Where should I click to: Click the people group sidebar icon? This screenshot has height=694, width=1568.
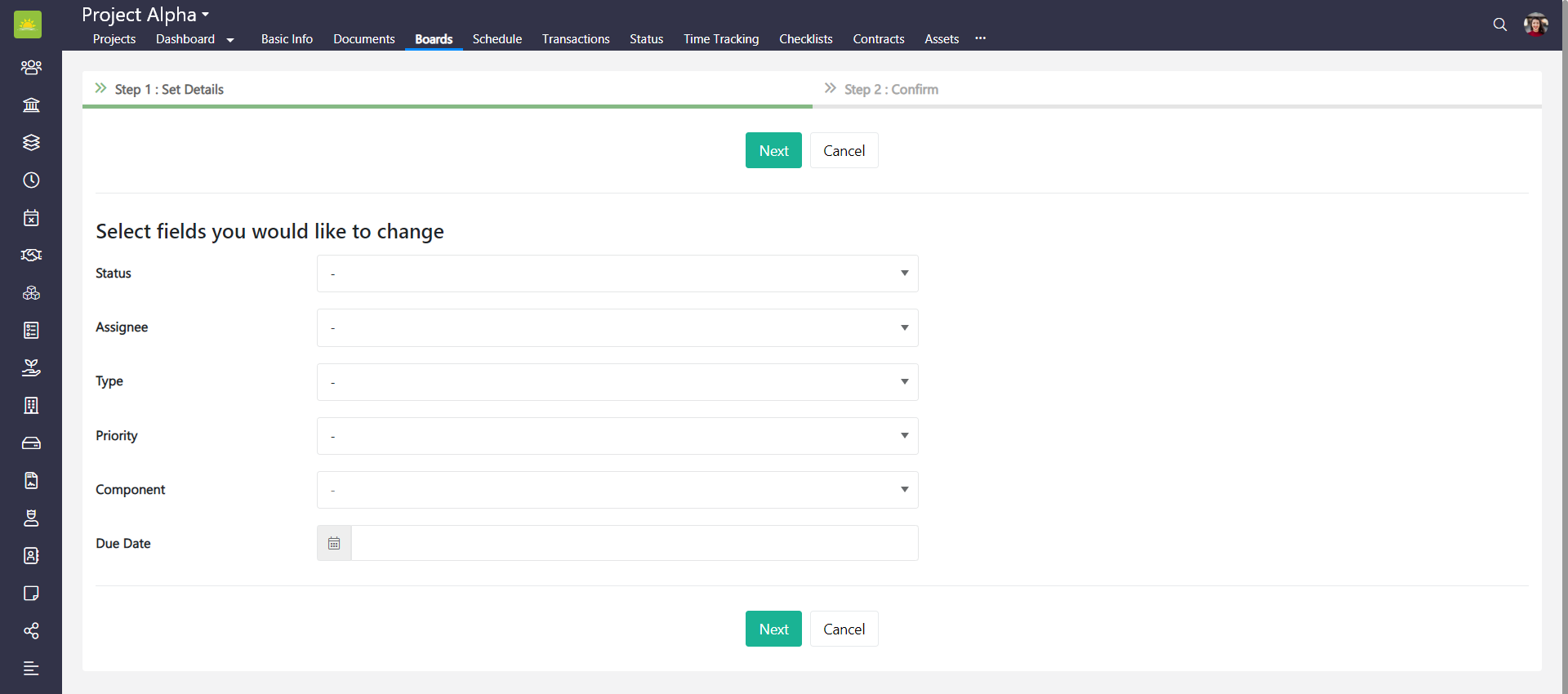(31, 67)
